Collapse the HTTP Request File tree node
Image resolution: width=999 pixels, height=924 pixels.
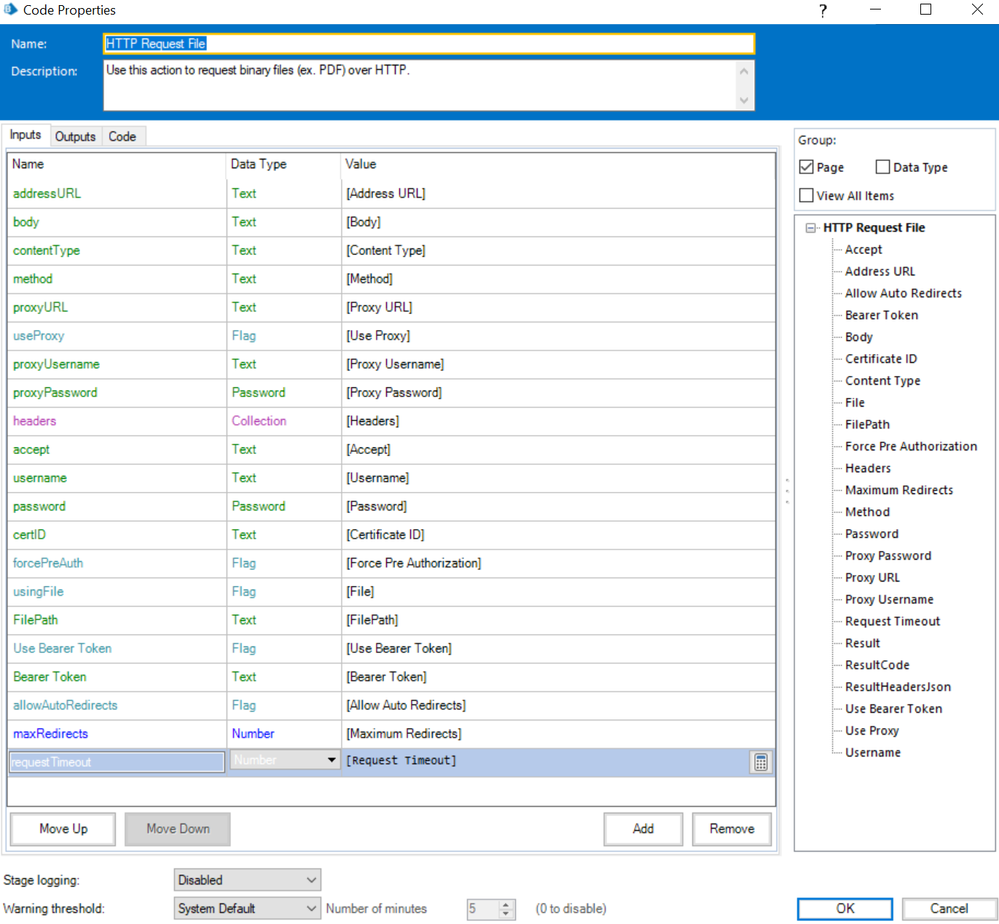[x=811, y=228]
